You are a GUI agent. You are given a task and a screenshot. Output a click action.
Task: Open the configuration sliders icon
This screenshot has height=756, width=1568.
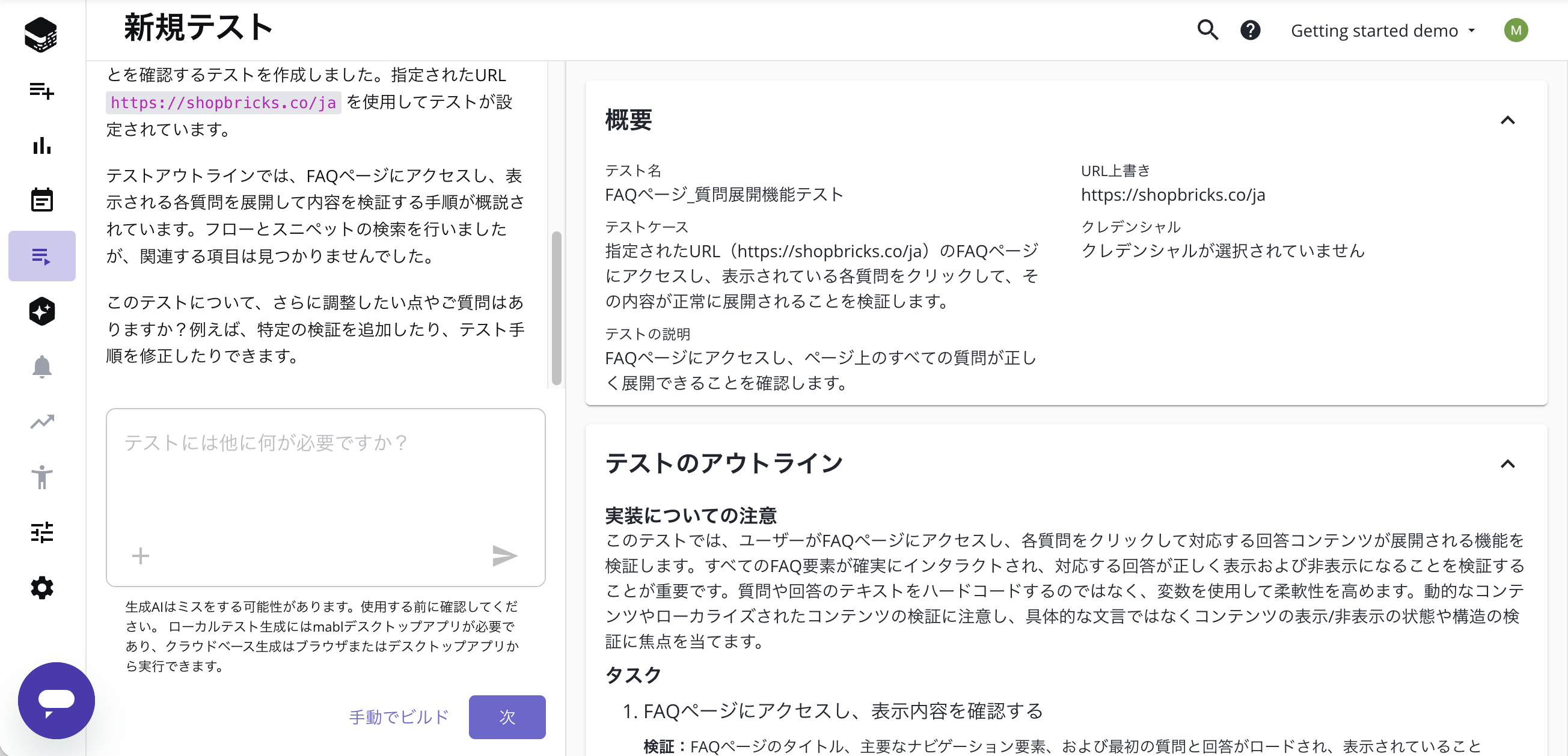coord(41,532)
